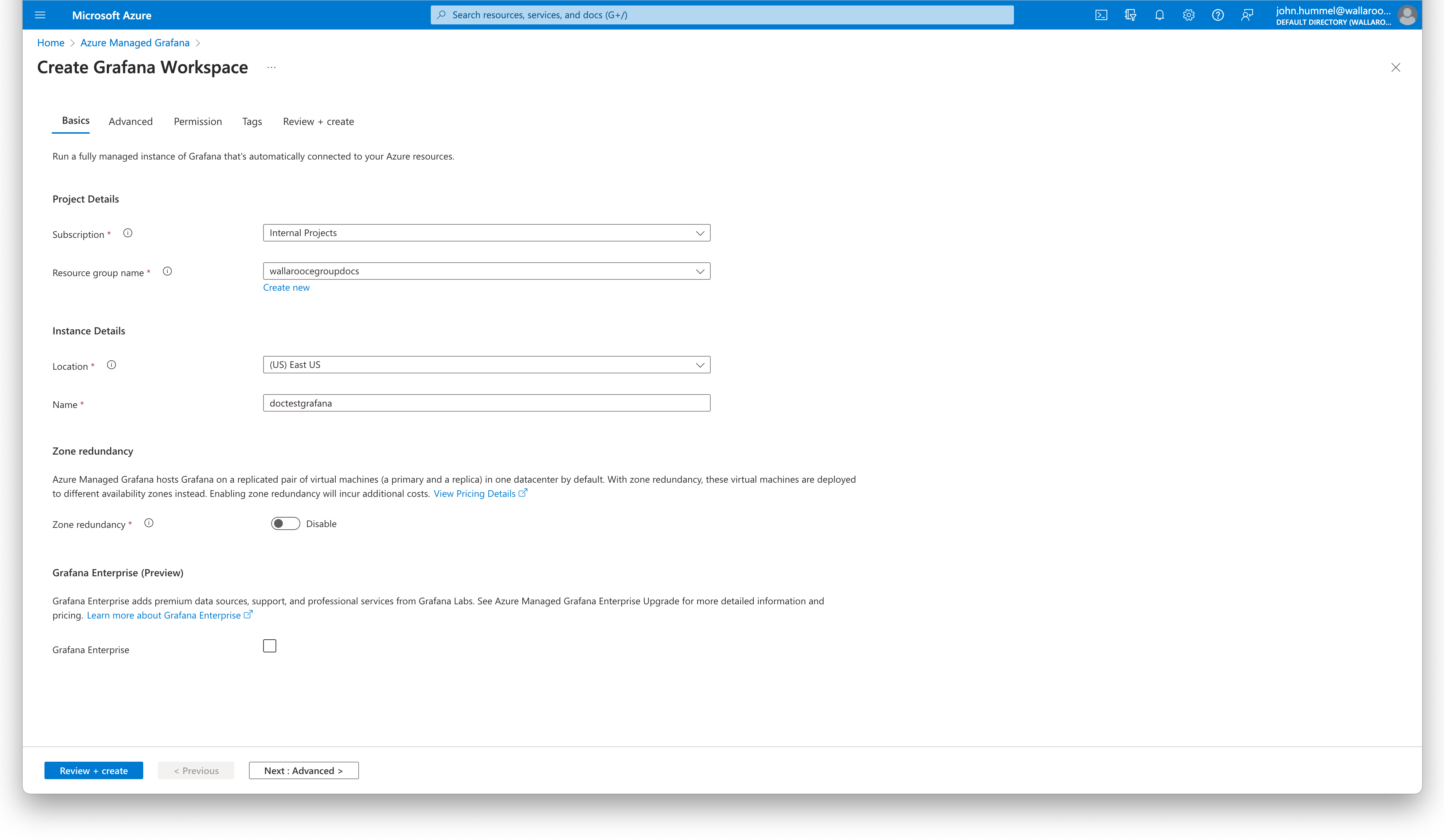The image size is (1444, 840).
Task: Click the Create new resource group link
Action: [286, 288]
